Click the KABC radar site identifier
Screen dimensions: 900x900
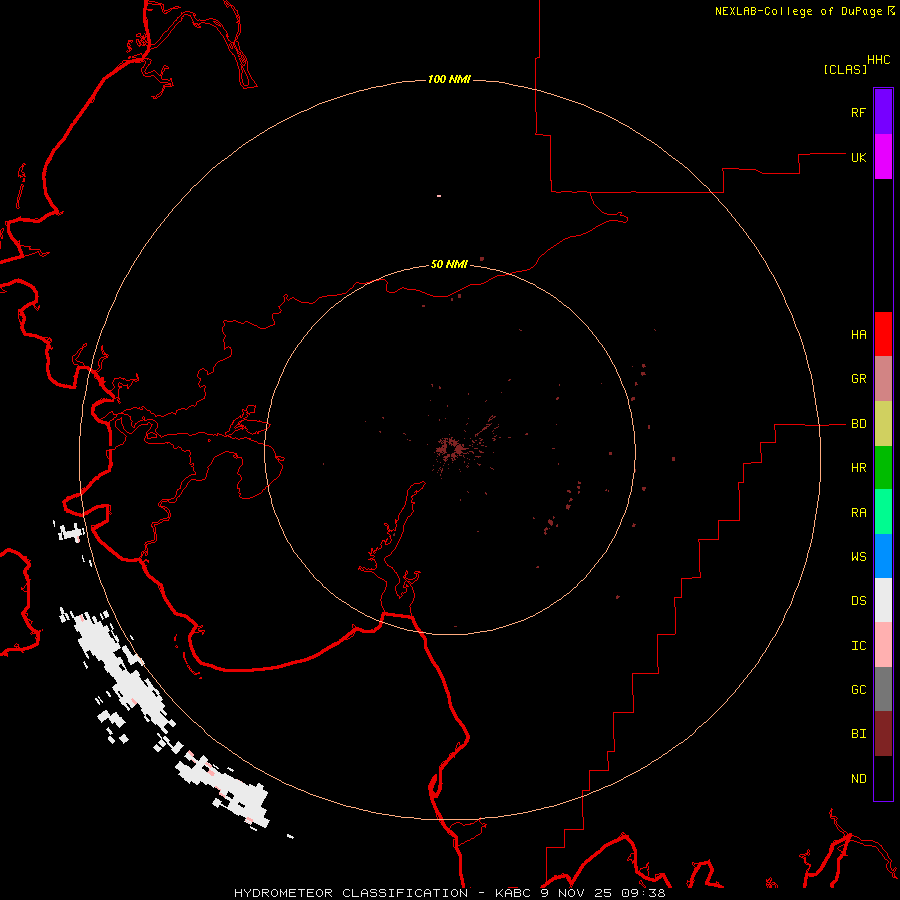click(x=513, y=893)
